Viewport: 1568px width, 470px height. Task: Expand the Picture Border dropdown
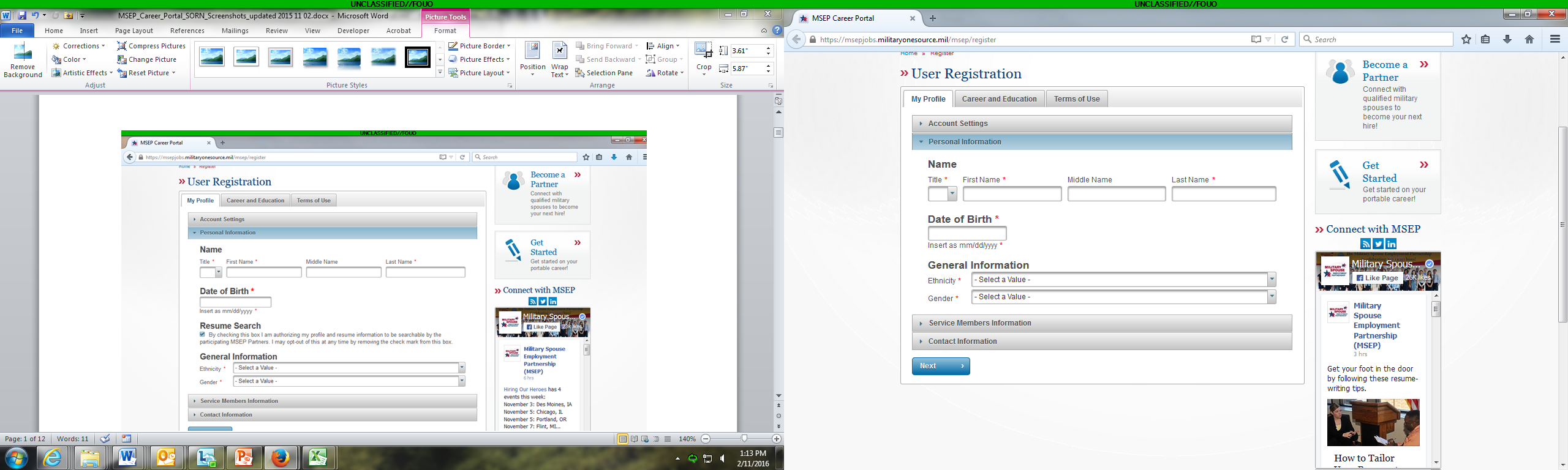click(x=479, y=46)
